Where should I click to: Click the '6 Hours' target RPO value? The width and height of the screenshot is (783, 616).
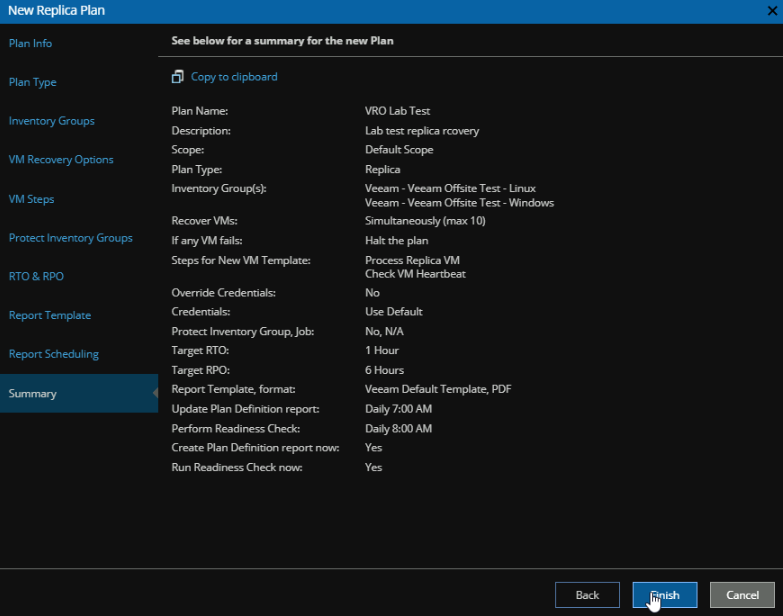point(385,370)
